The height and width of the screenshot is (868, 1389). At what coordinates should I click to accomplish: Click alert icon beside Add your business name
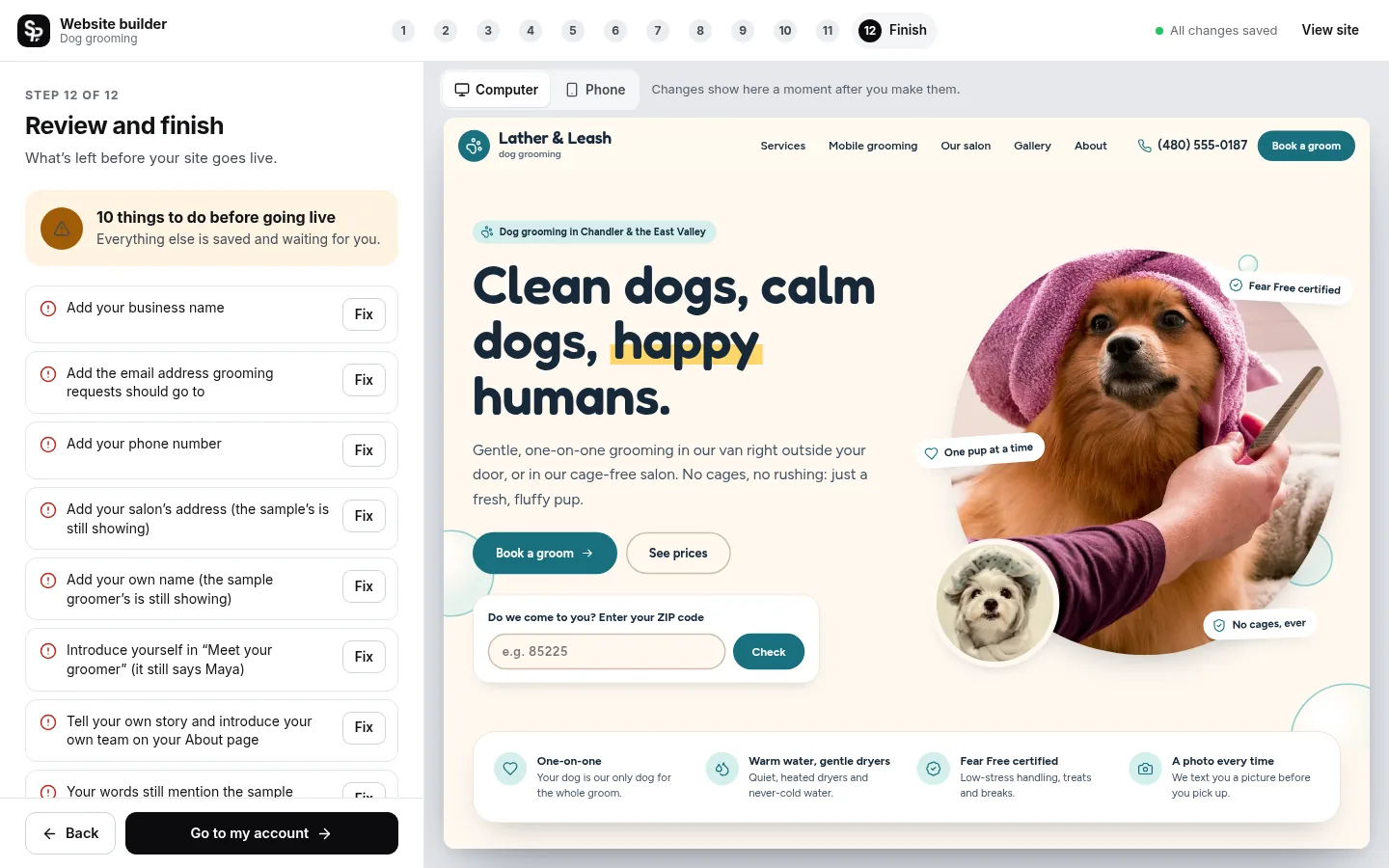pyautogui.click(x=48, y=309)
